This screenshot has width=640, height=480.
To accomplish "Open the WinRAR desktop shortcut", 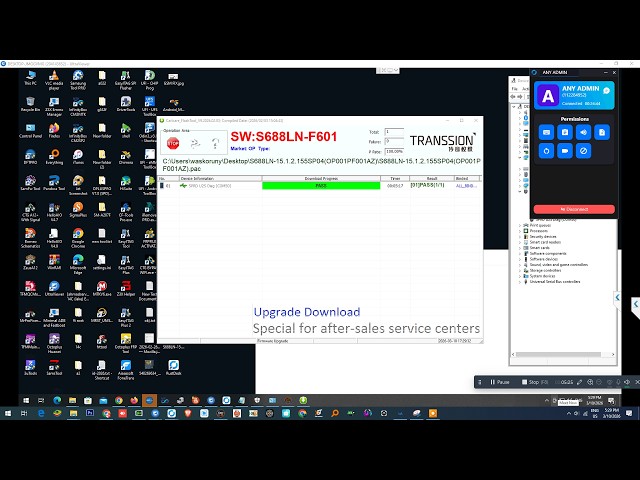I will click(54, 262).
